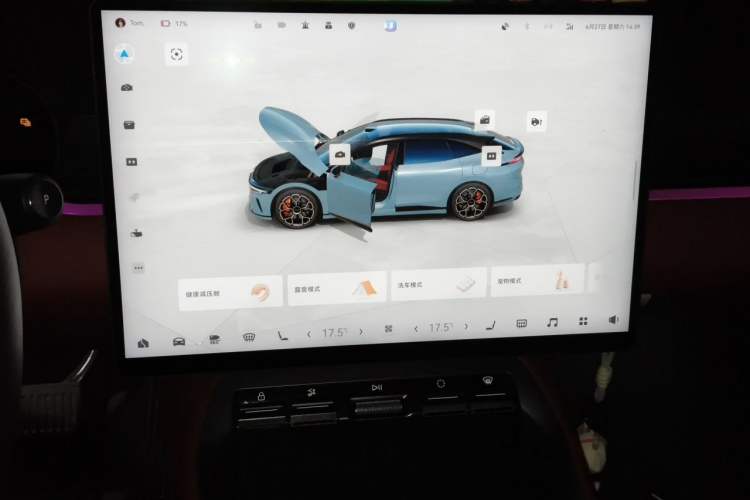
Task: Tap the home icon in bottom dock
Action: (143, 343)
